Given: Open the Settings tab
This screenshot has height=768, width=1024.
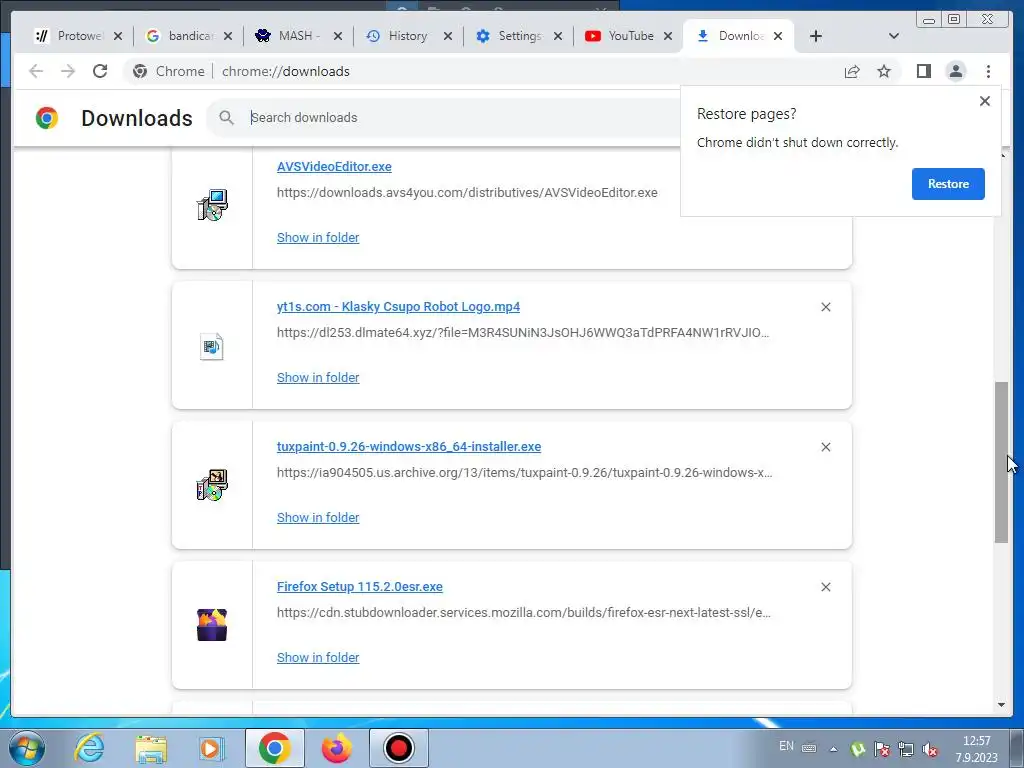Looking at the screenshot, I should tap(518, 36).
